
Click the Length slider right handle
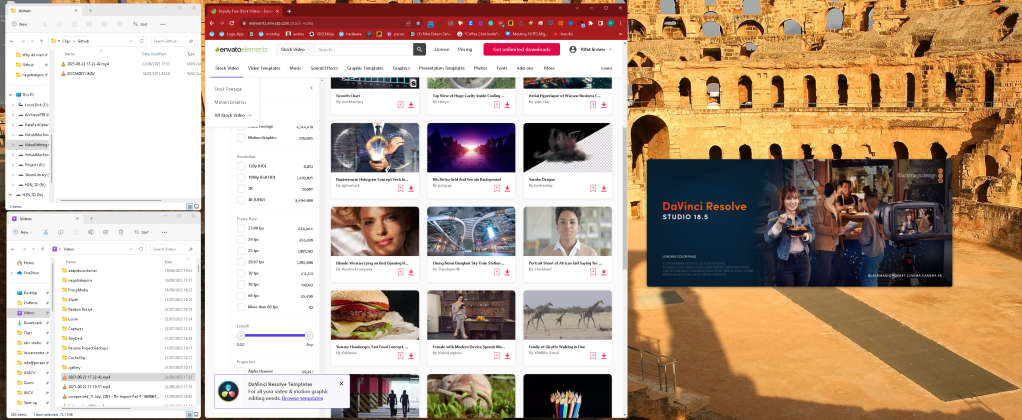[x=309, y=335]
